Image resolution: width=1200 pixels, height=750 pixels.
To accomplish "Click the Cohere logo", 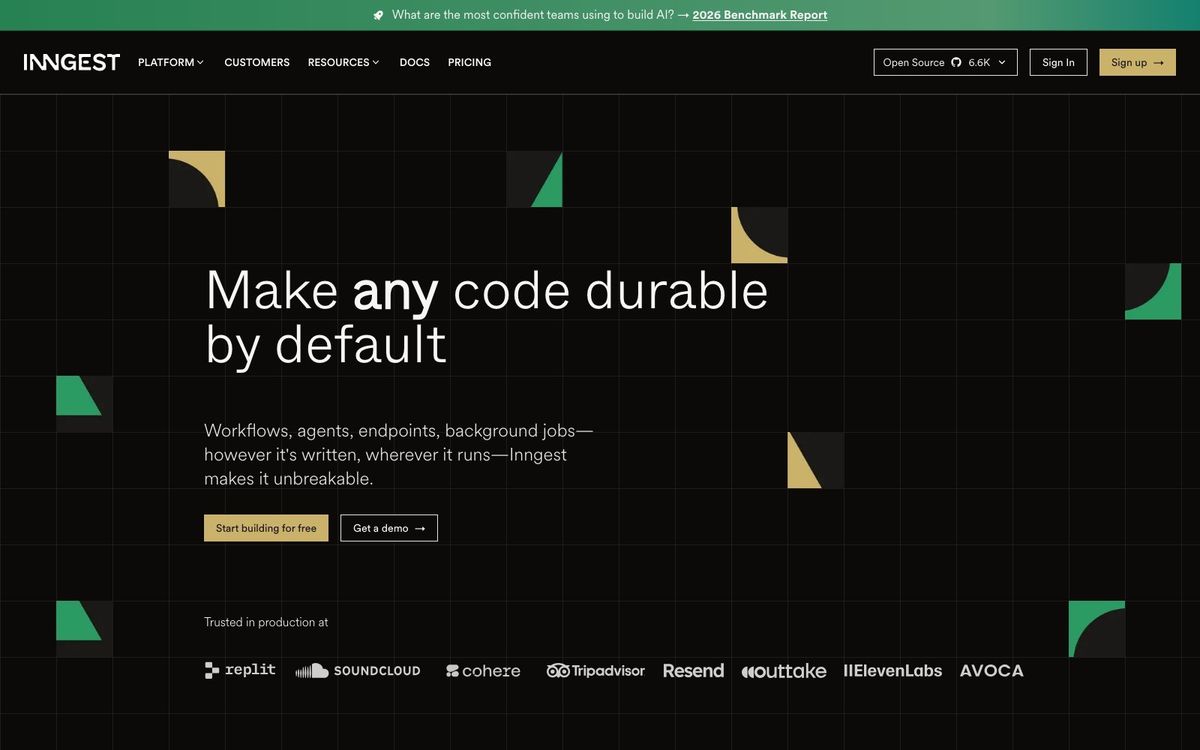I will coord(483,671).
